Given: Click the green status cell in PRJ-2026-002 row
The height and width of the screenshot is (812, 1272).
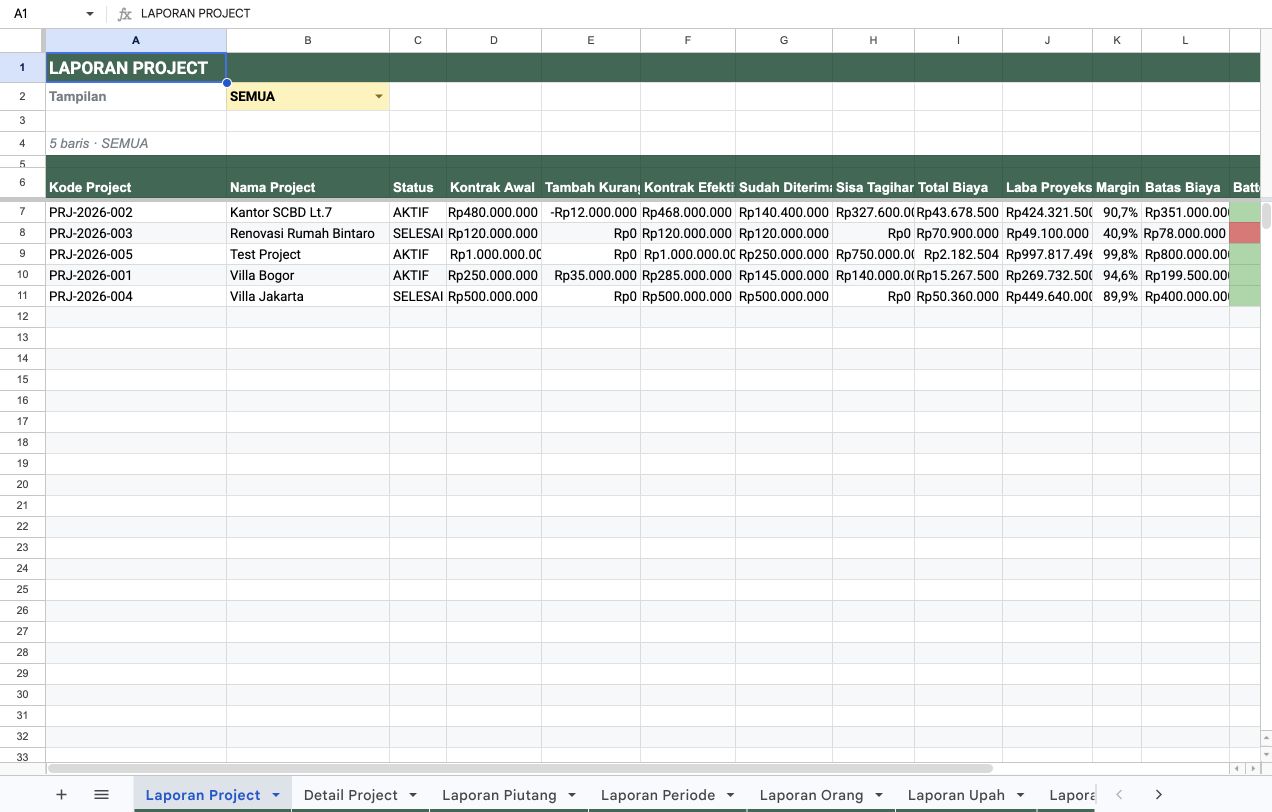Looking at the screenshot, I should pyautogui.click(x=1245, y=212).
